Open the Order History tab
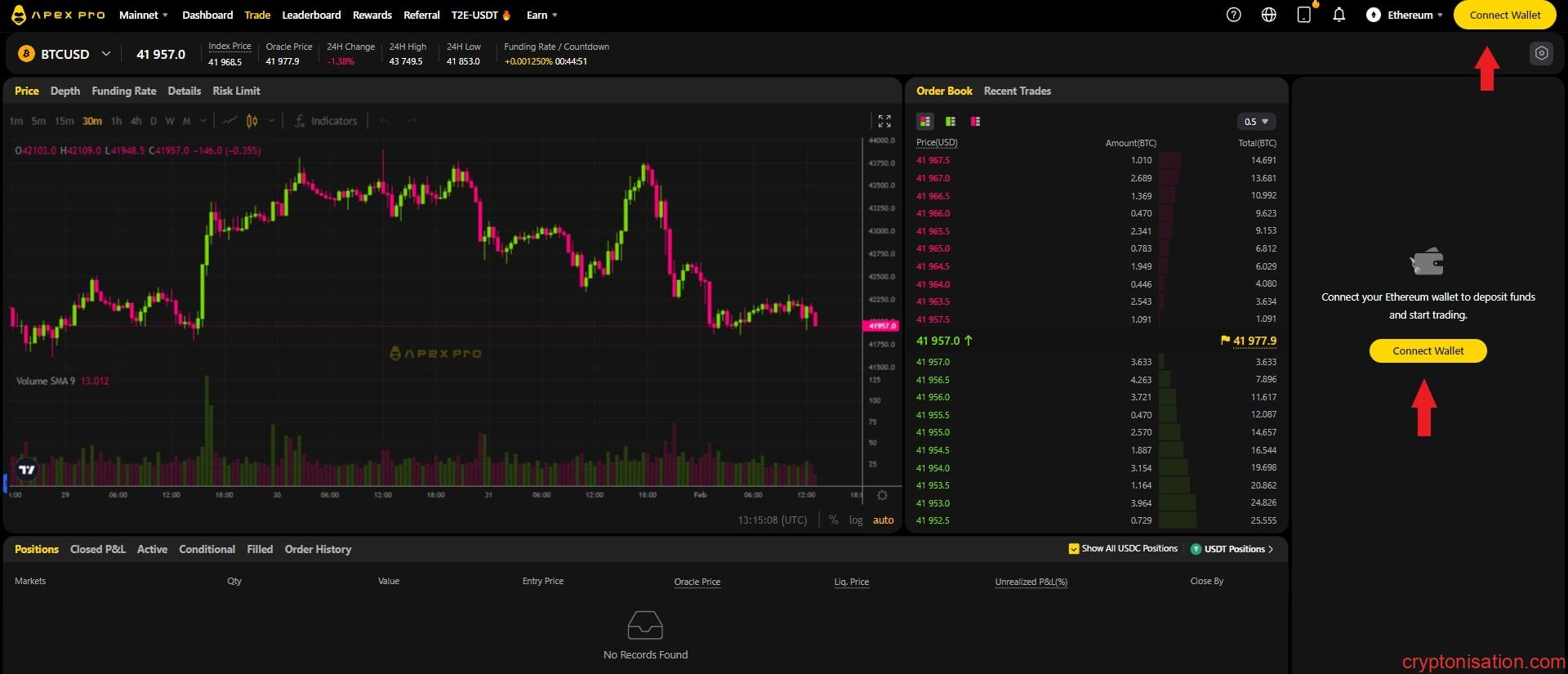The height and width of the screenshot is (674, 1568). pyautogui.click(x=318, y=549)
